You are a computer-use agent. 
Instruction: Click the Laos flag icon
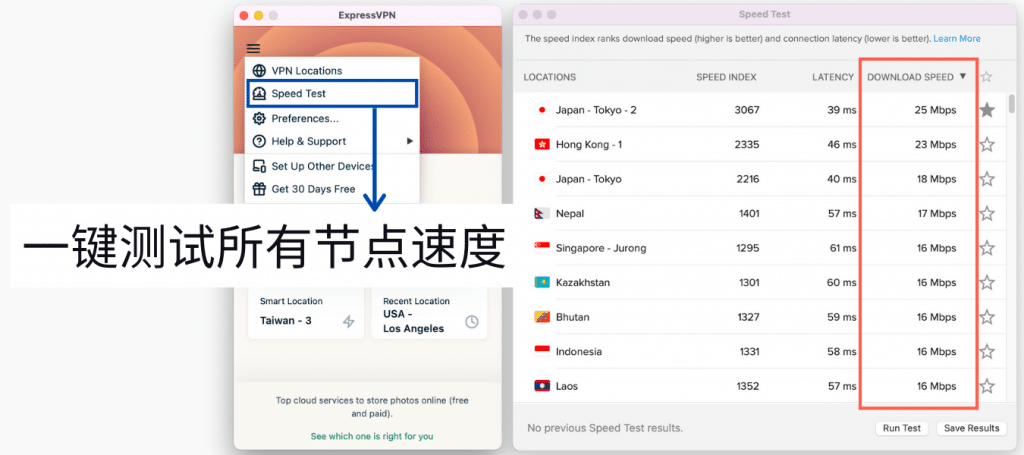coord(541,386)
